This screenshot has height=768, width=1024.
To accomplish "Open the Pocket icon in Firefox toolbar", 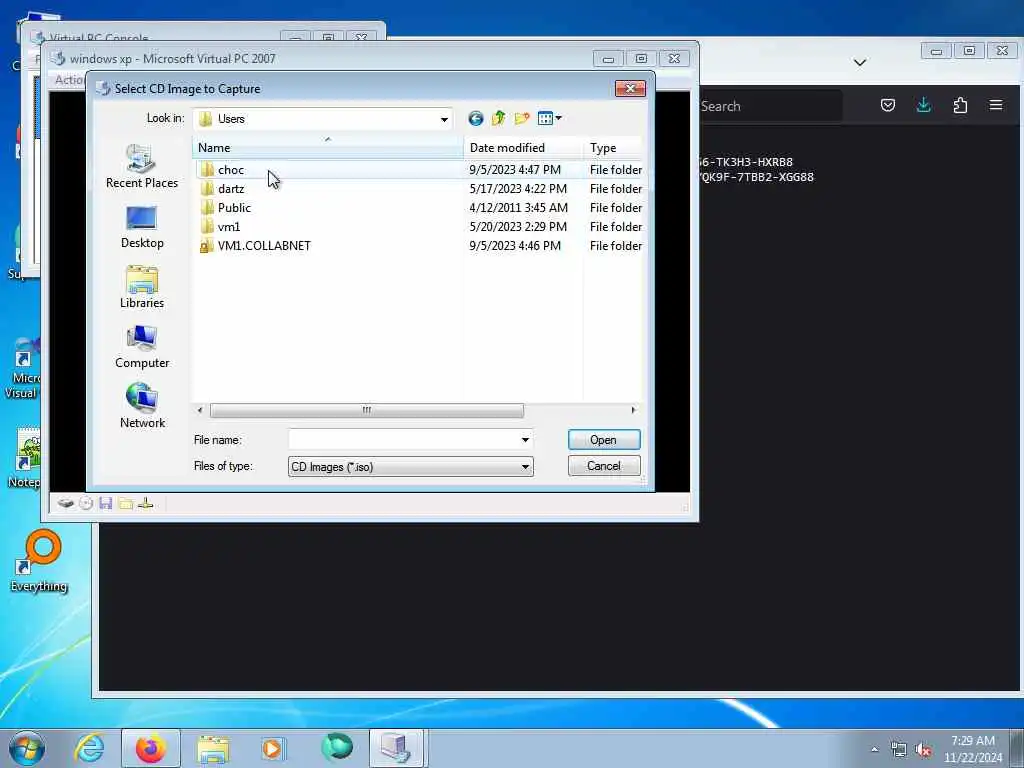I will 888,105.
